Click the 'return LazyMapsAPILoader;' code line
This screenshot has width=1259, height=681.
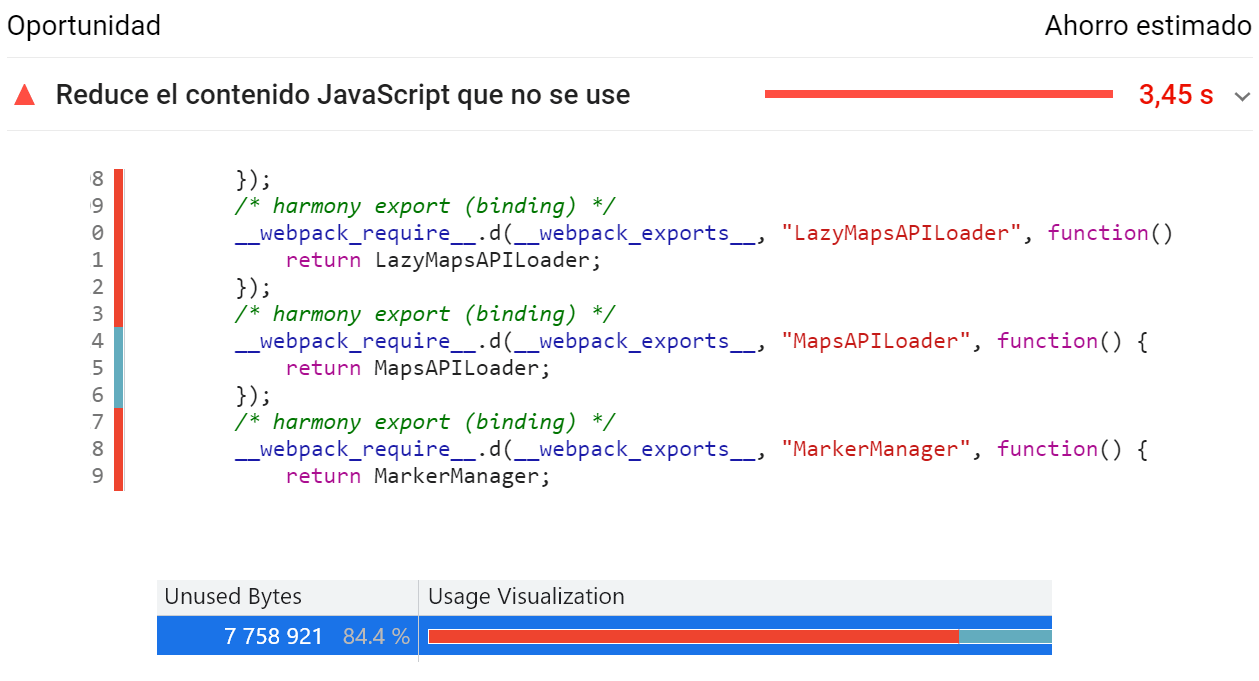pos(446,260)
